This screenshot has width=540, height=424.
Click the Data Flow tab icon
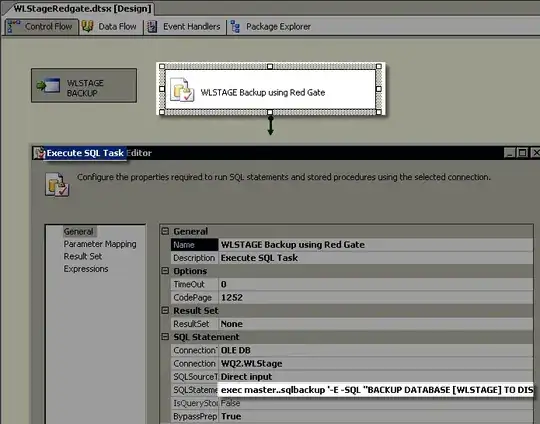[x=87, y=27]
